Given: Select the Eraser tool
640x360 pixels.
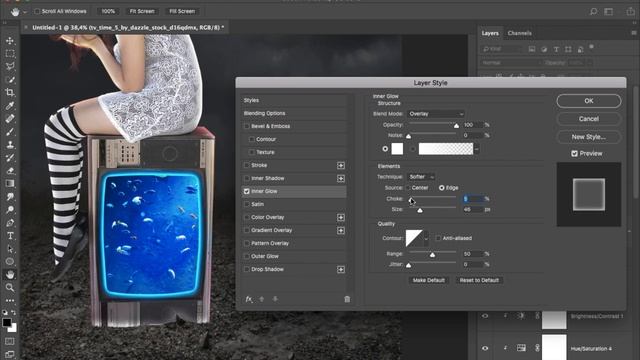Looking at the screenshot, I should point(10,171).
